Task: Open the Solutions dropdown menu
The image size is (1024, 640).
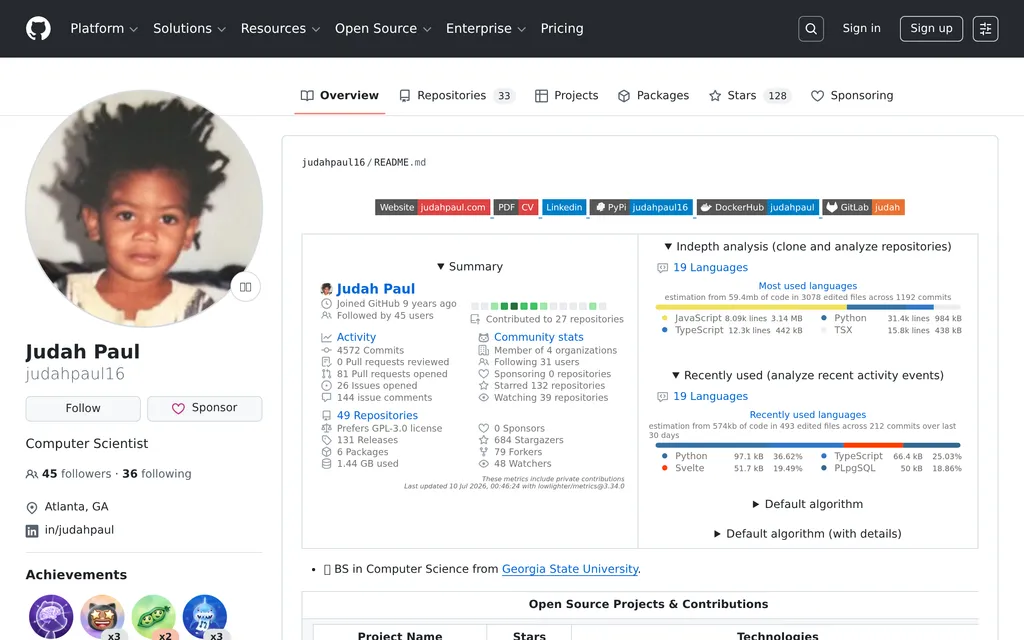Action: 189,29
